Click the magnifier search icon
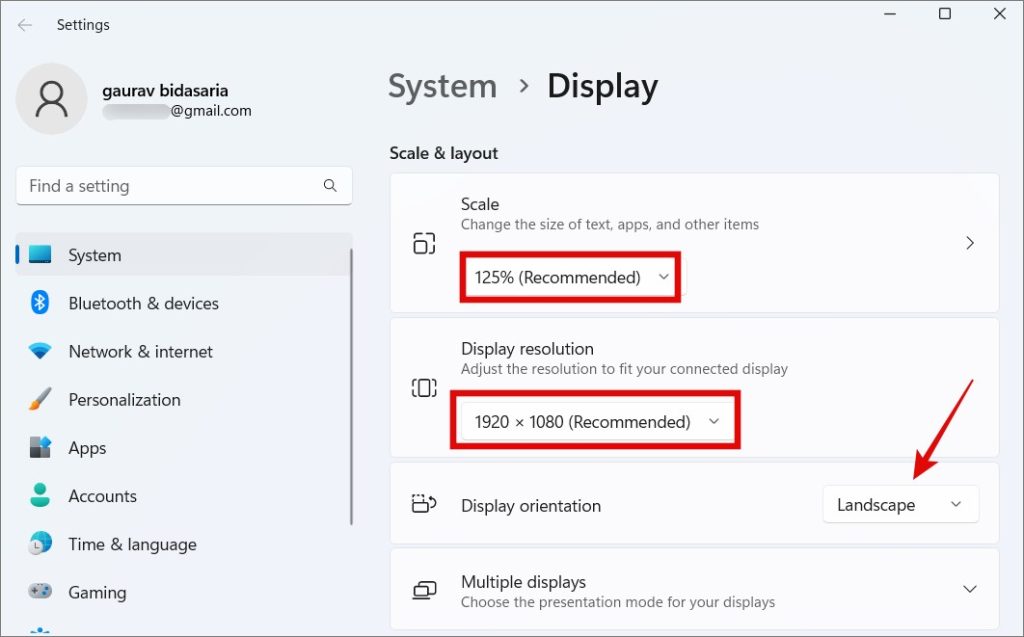The height and width of the screenshot is (637, 1024). 330,186
